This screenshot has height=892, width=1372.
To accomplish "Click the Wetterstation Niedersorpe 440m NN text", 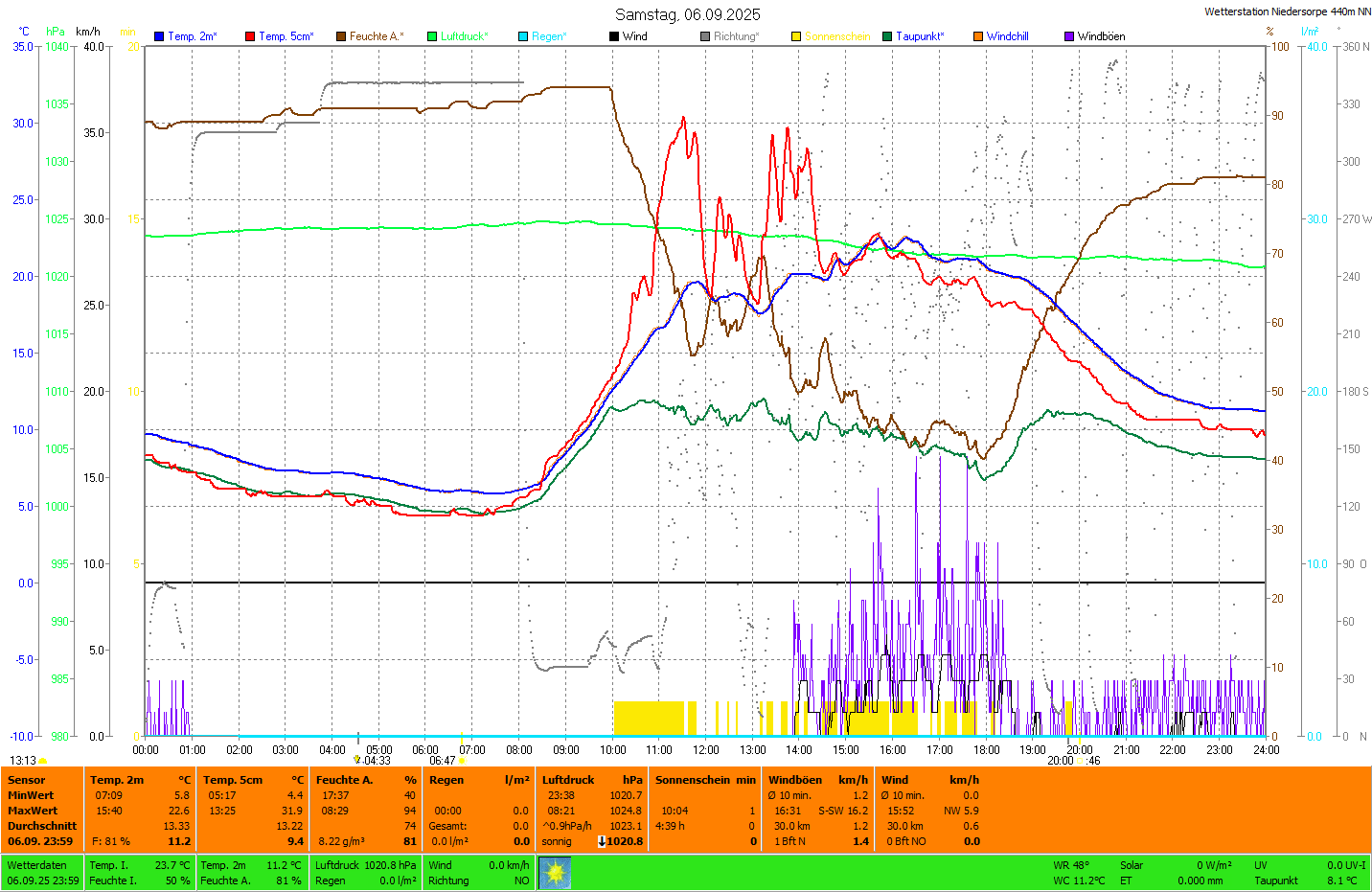I will pos(1287,11).
